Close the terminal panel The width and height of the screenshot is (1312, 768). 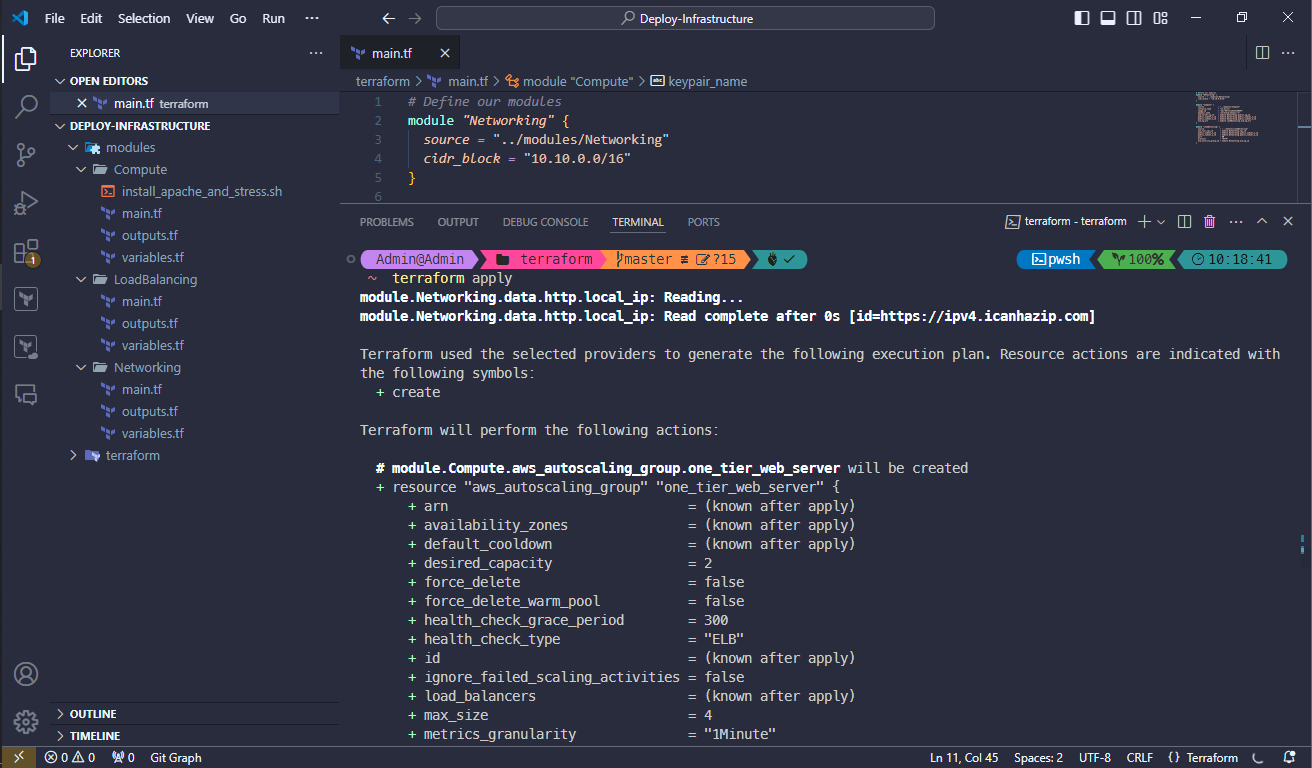point(1288,221)
